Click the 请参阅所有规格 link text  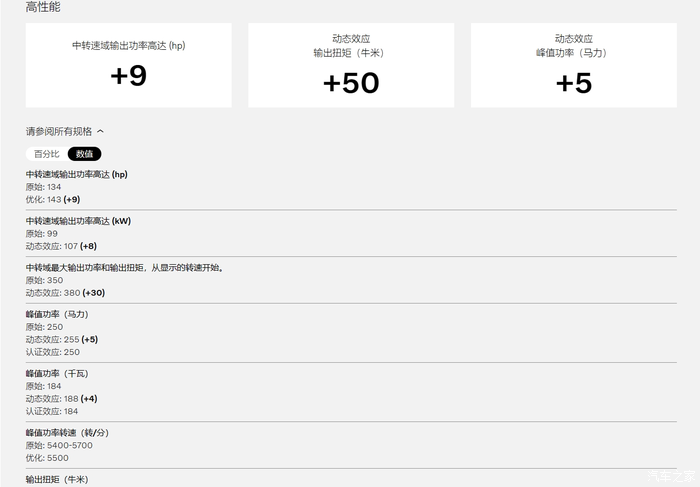click(59, 131)
